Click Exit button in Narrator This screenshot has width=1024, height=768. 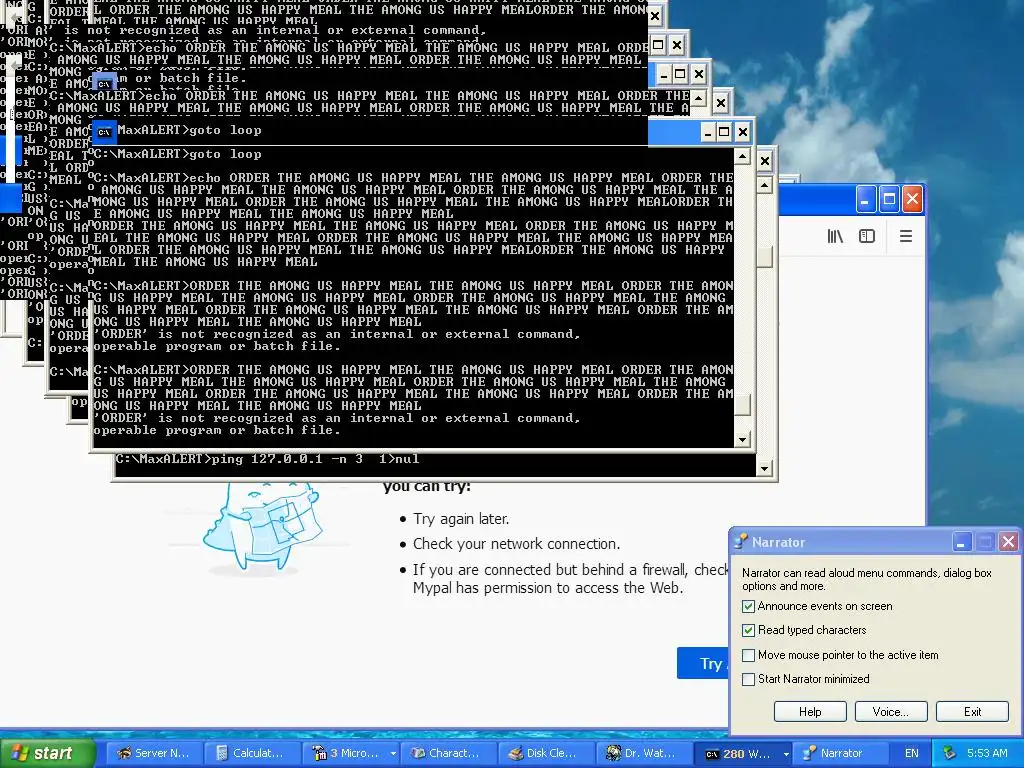coord(972,711)
